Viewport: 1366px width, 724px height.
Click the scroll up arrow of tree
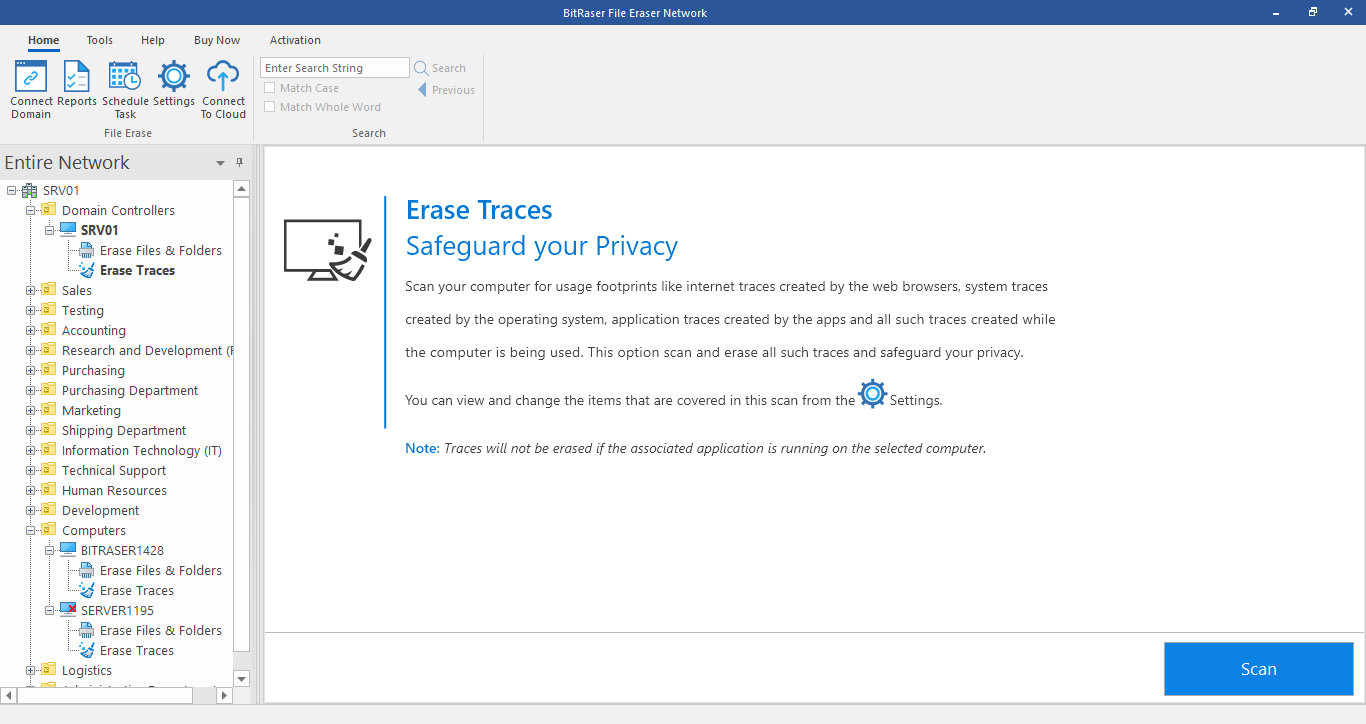pos(241,188)
